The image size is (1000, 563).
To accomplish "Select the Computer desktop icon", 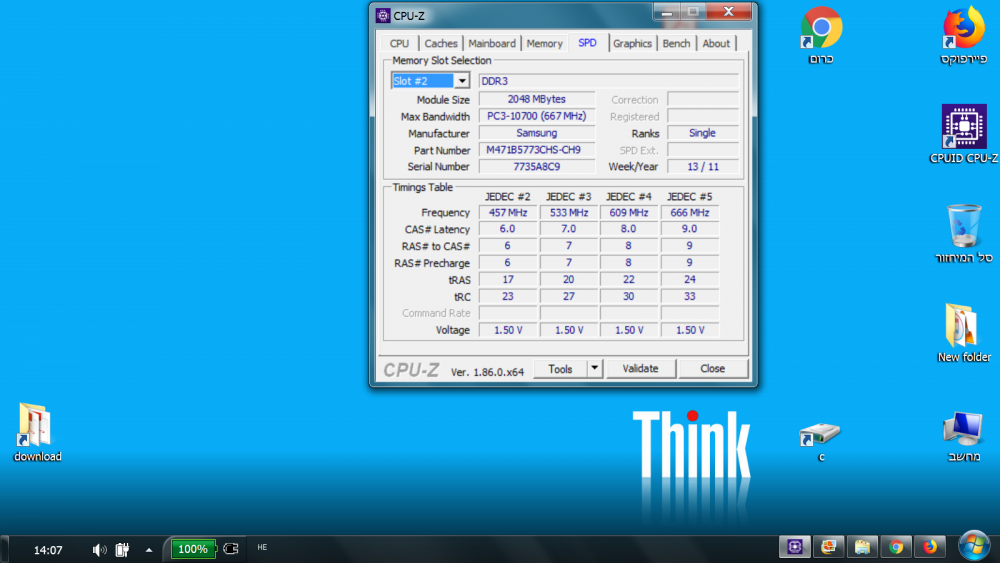I will [964, 436].
